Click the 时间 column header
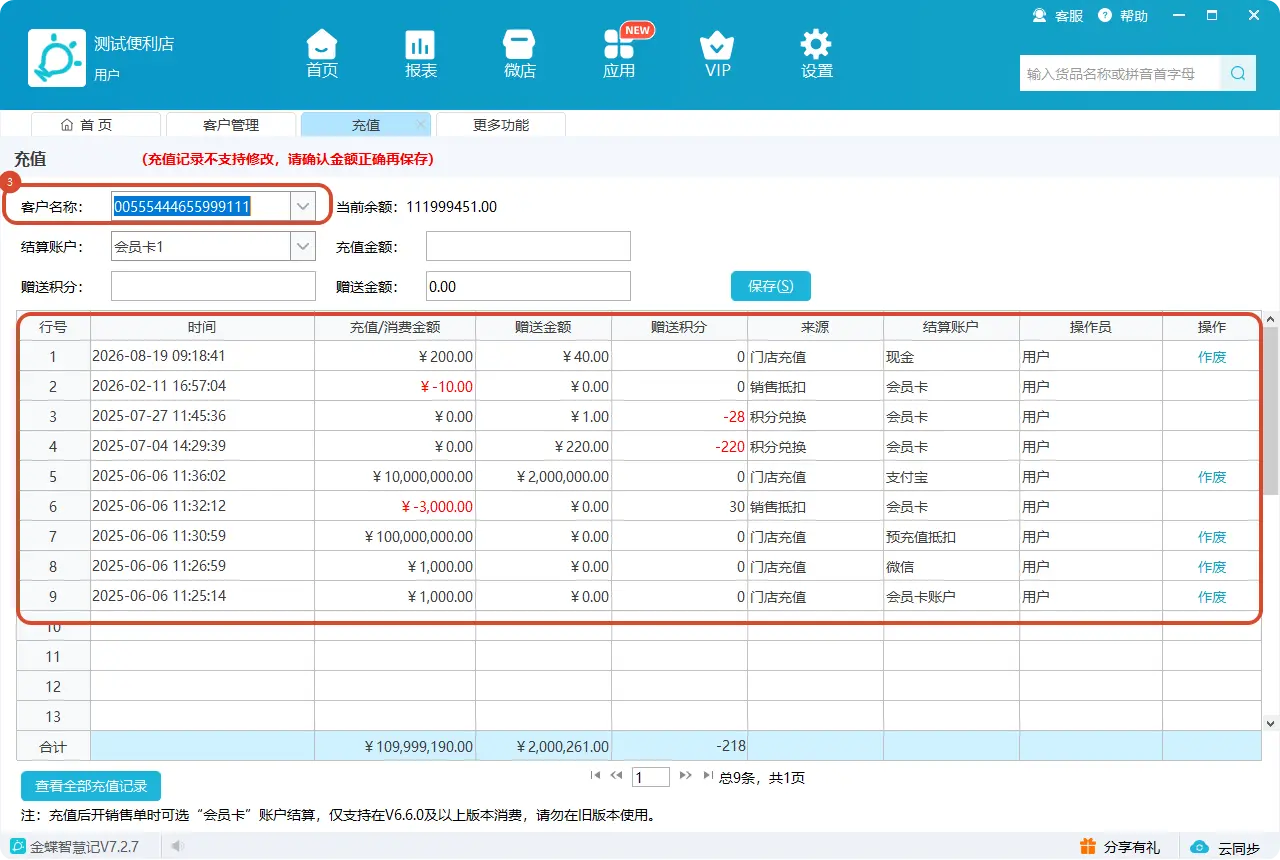Viewport: 1280px width, 860px height. (202, 327)
